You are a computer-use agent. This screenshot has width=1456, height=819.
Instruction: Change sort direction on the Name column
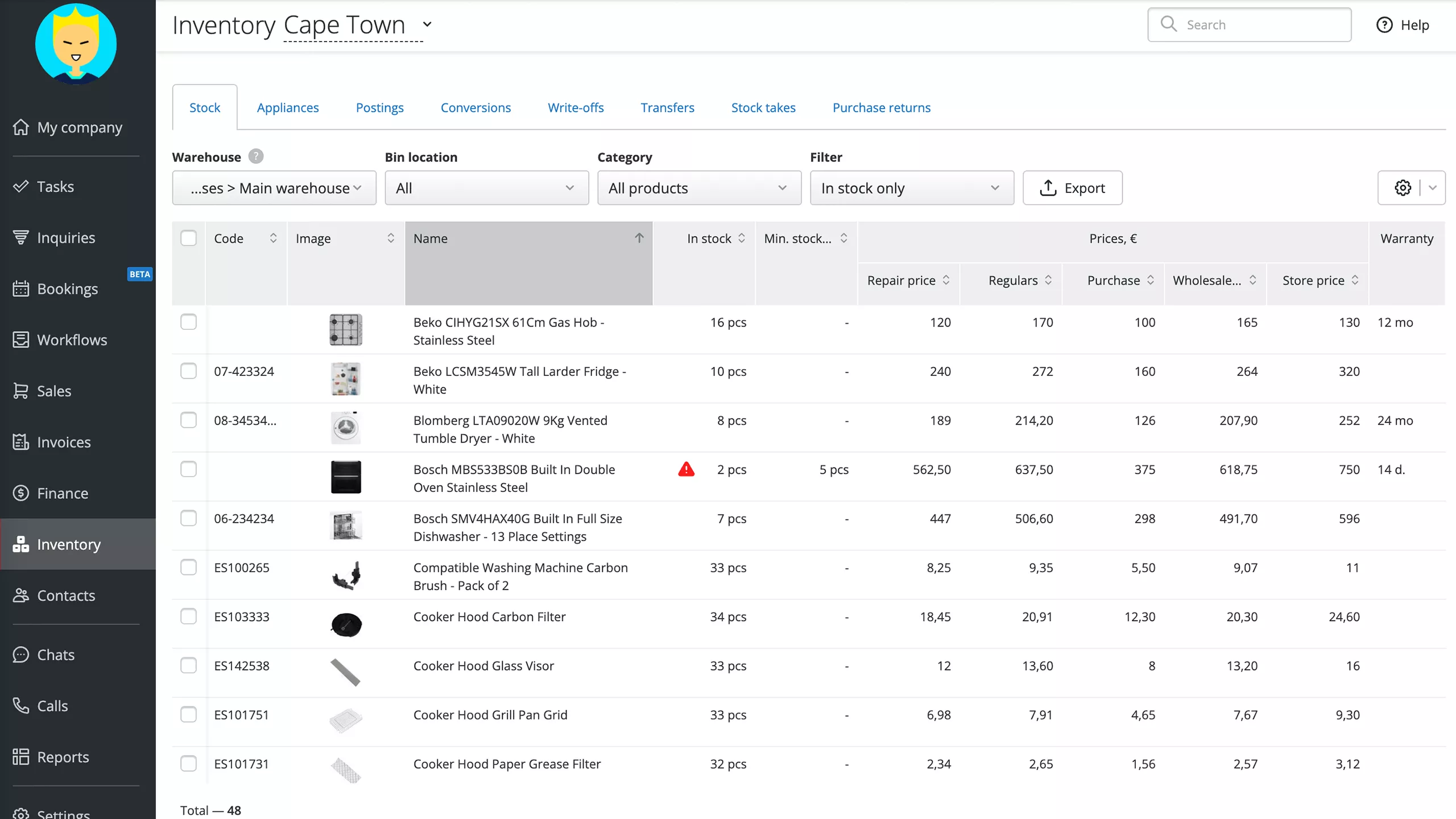(639, 238)
